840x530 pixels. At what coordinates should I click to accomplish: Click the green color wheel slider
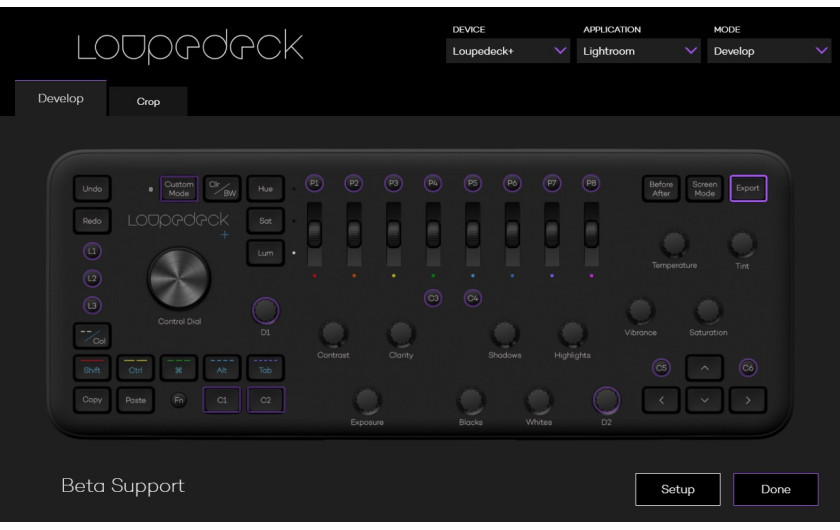[x=433, y=234]
